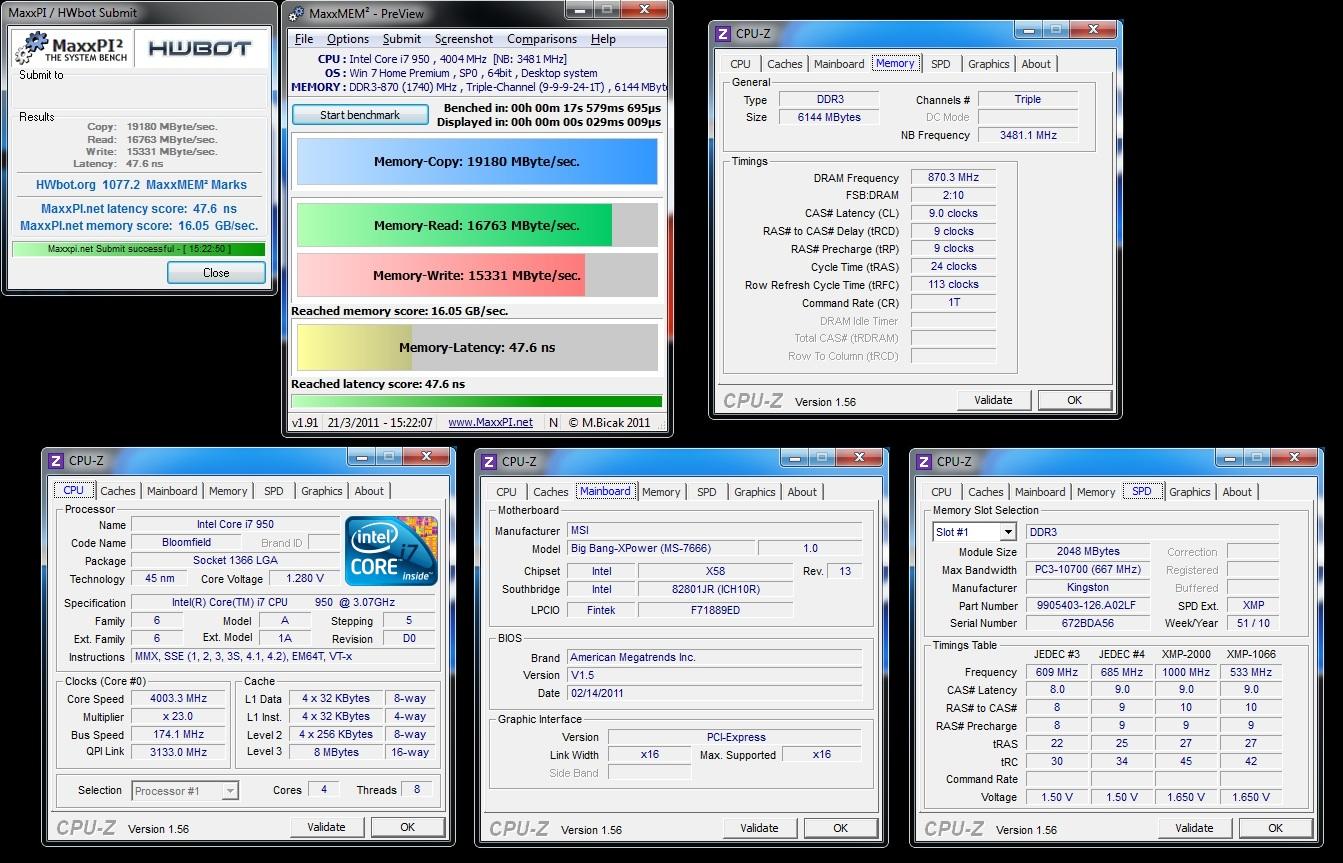Select Mainboard tab in CPU-Z CPU window
The image size is (1343, 863).
click(172, 491)
